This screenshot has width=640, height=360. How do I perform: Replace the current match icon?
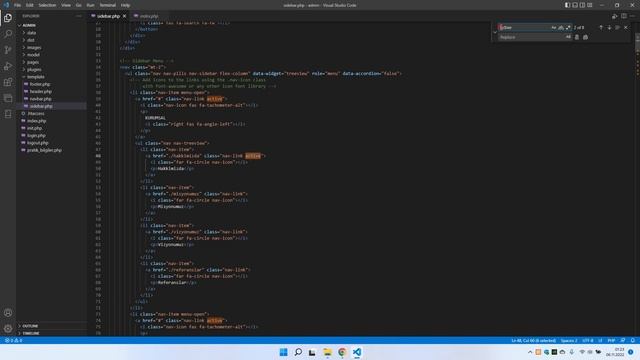[577, 37]
